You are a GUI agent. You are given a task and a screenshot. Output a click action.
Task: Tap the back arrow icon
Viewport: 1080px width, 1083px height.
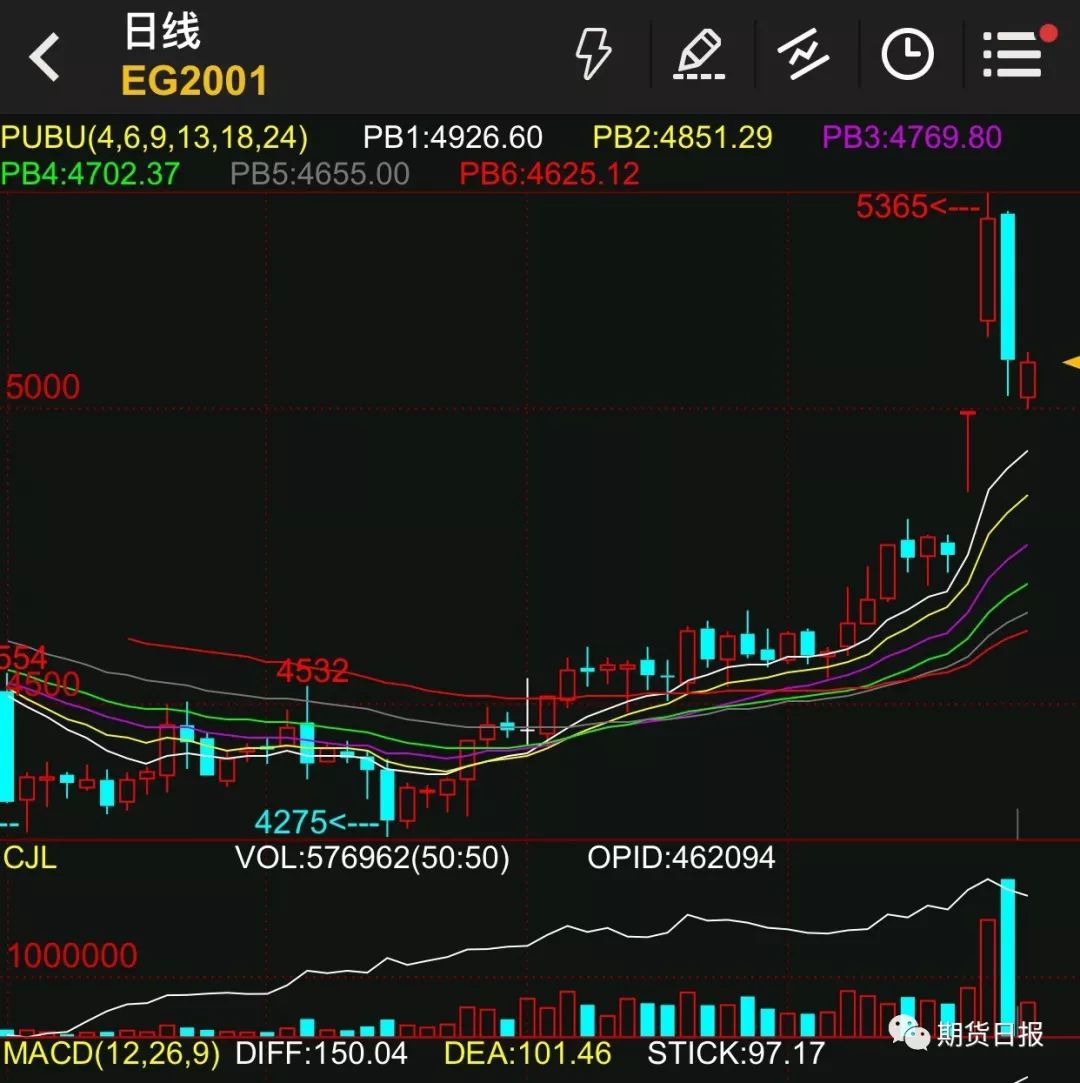pyautogui.click(x=45, y=57)
